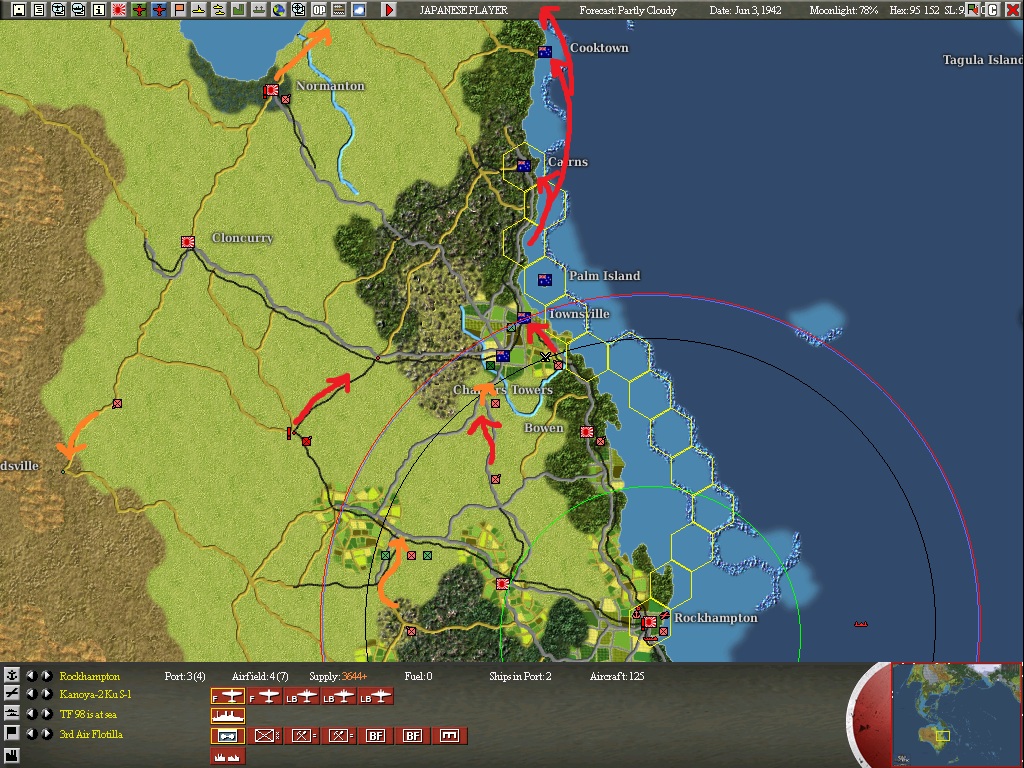Click the 'Supply: 3644+' value
1024x768 pixels.
(338, 677)
